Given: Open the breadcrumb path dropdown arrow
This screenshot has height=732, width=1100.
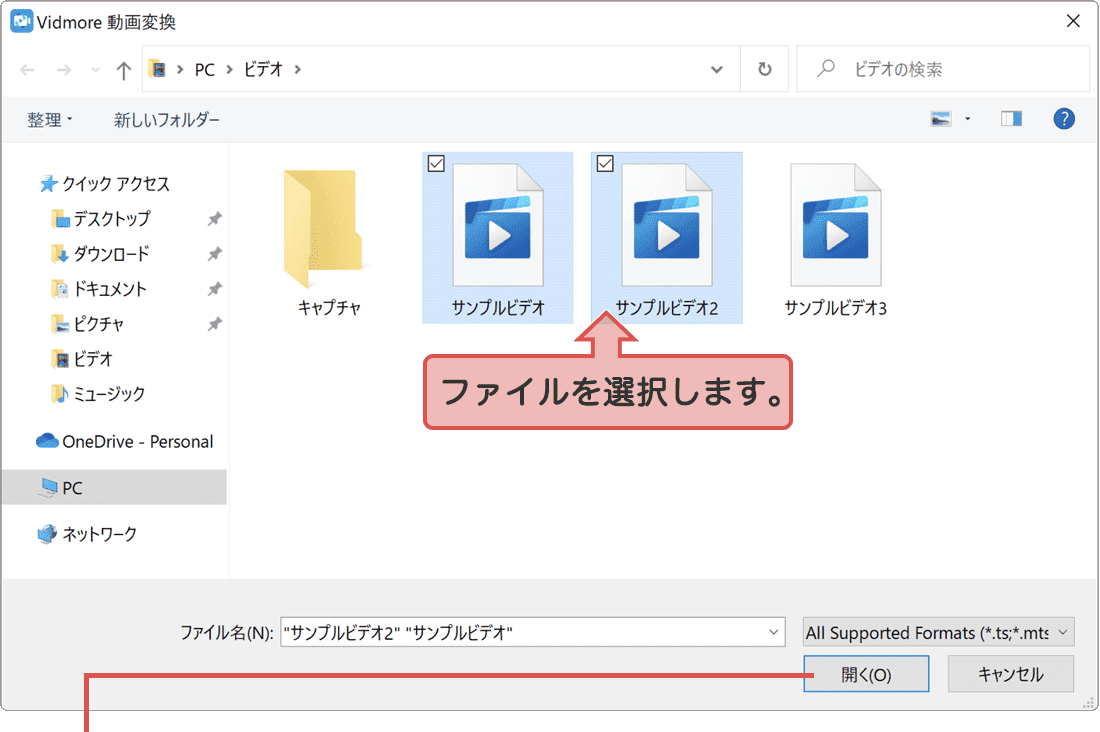Looking at the screenshot, I should tap(716, 68).
